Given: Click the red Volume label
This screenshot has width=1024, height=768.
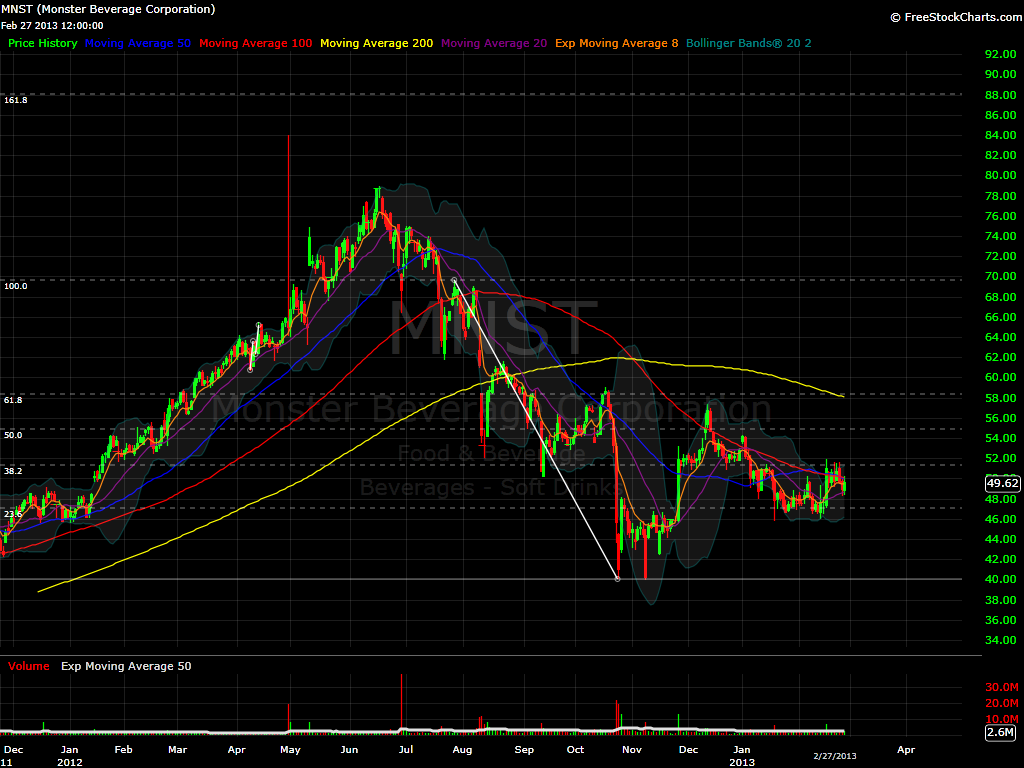Looking at the screenshot, I should pos(28,666).
